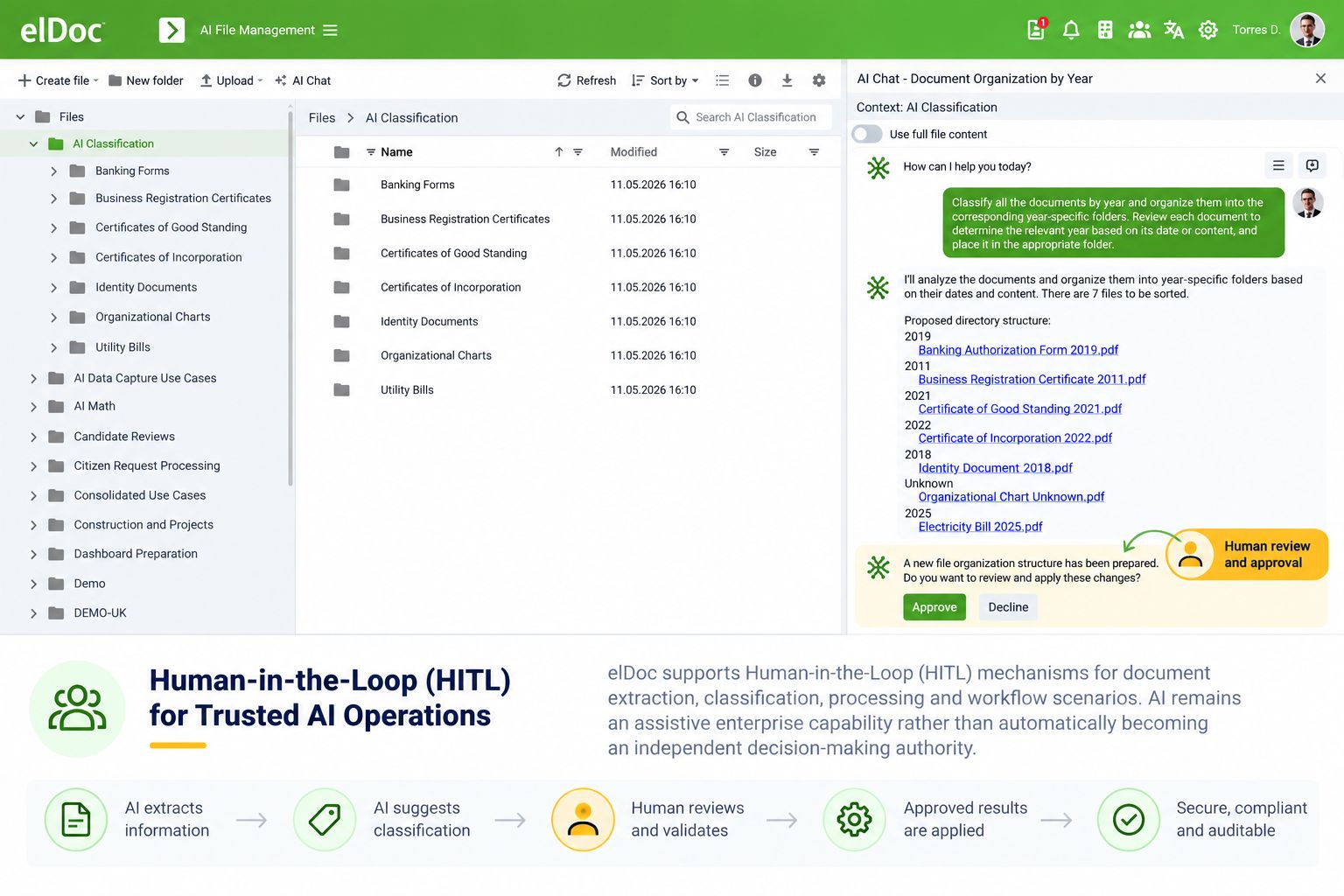Open the users group icon in header
The height and width of the screenshot is (896, 1344).
1139,30
